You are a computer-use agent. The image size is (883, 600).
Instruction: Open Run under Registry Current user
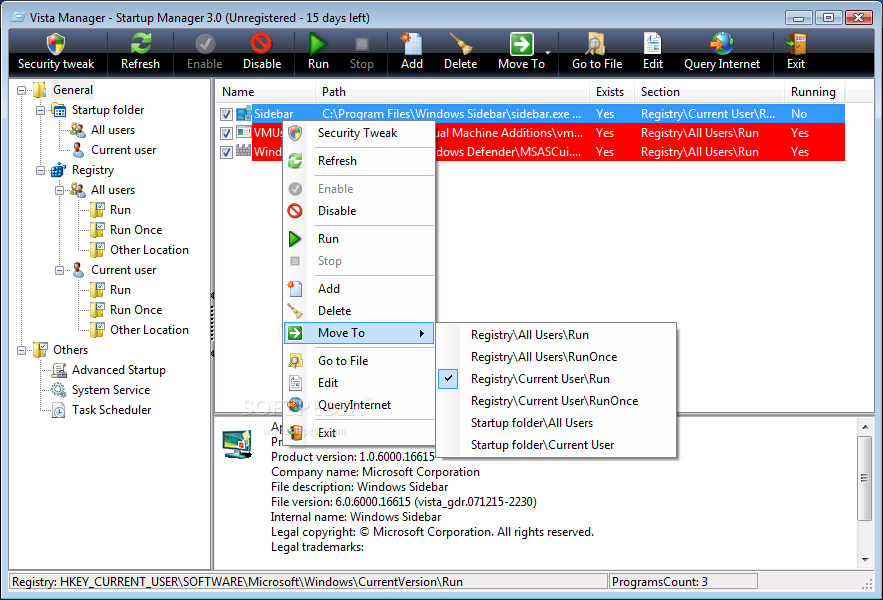121,290
